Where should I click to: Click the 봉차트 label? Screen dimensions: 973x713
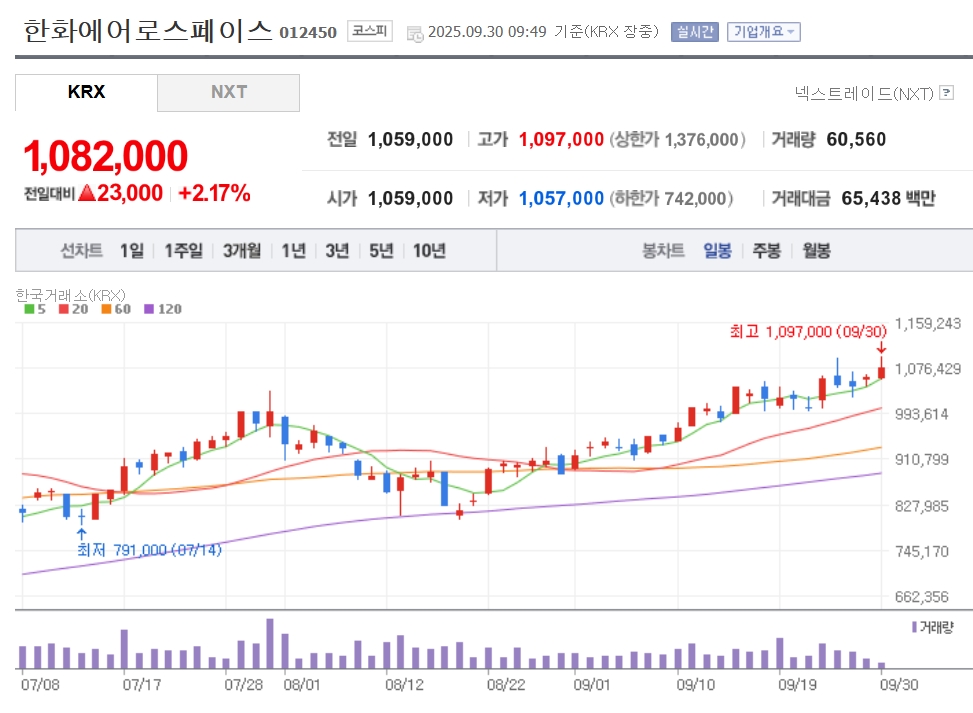(x=663, y=251)
